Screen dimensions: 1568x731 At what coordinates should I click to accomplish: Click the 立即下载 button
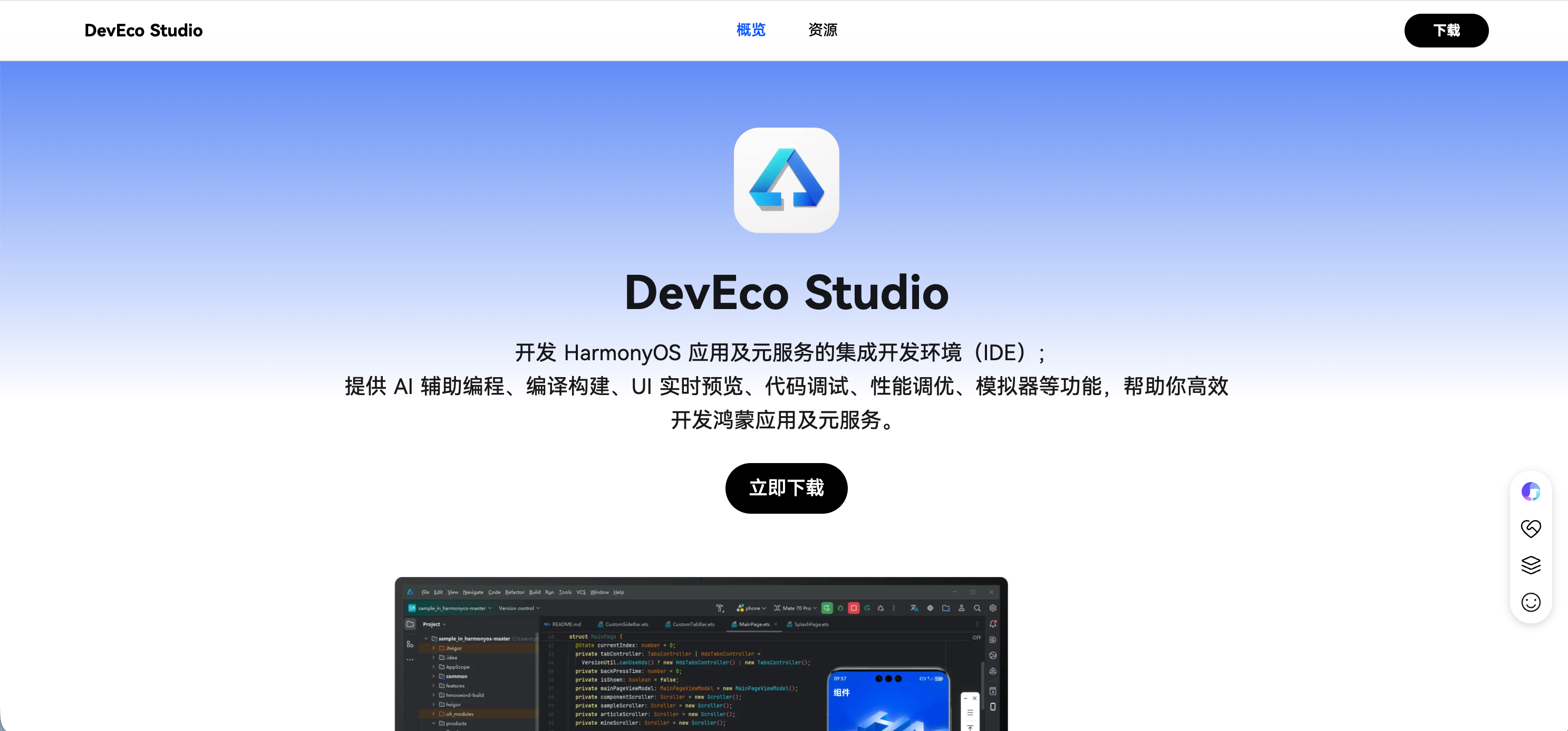[x=787, y=488]
